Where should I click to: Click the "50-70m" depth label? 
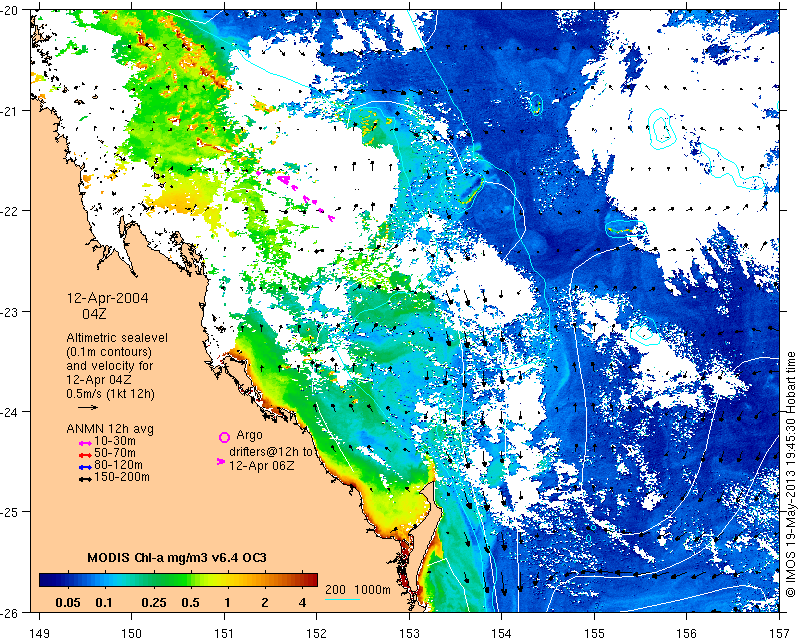point(115,453)
